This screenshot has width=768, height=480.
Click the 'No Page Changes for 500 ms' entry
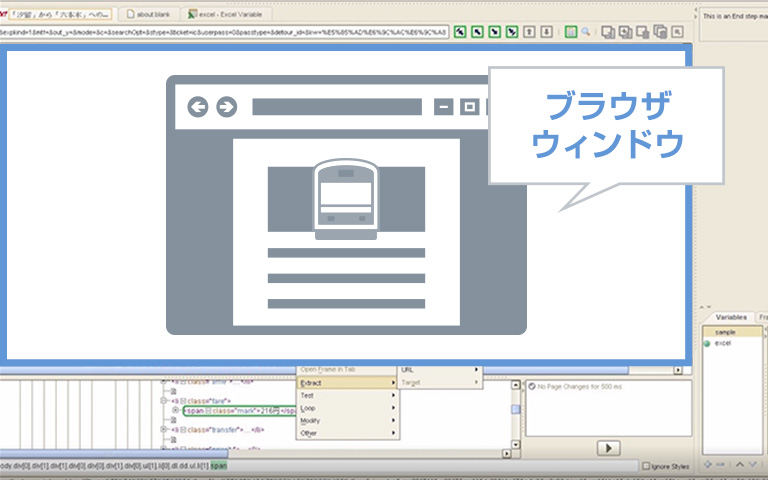[579, 386]
